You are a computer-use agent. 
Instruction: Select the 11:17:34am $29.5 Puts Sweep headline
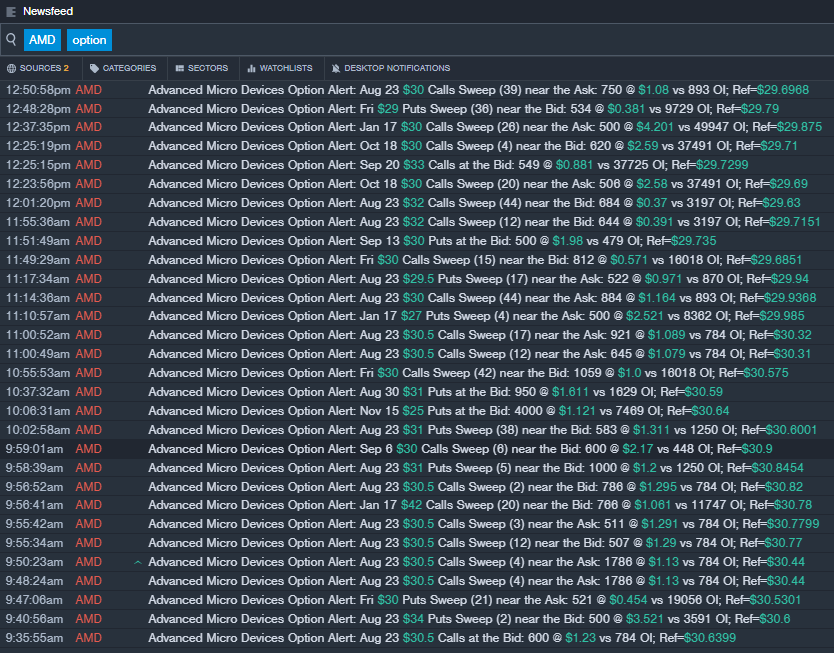[478, 279]
